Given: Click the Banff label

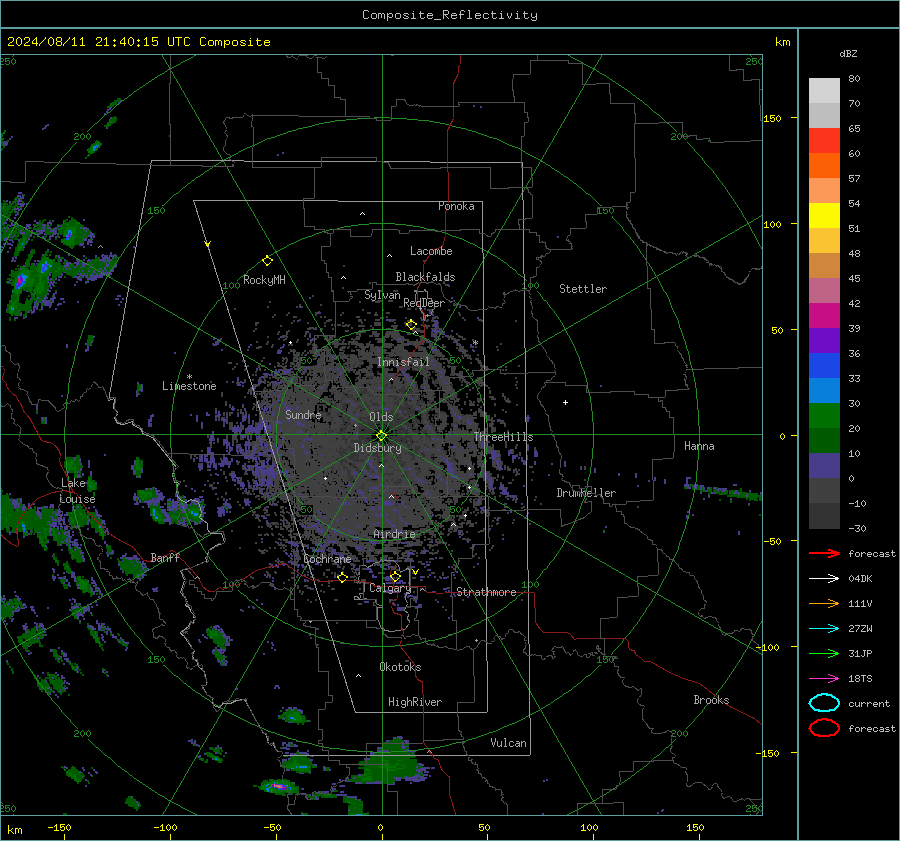Looking at the screenshot, I should tap(165, 558).
